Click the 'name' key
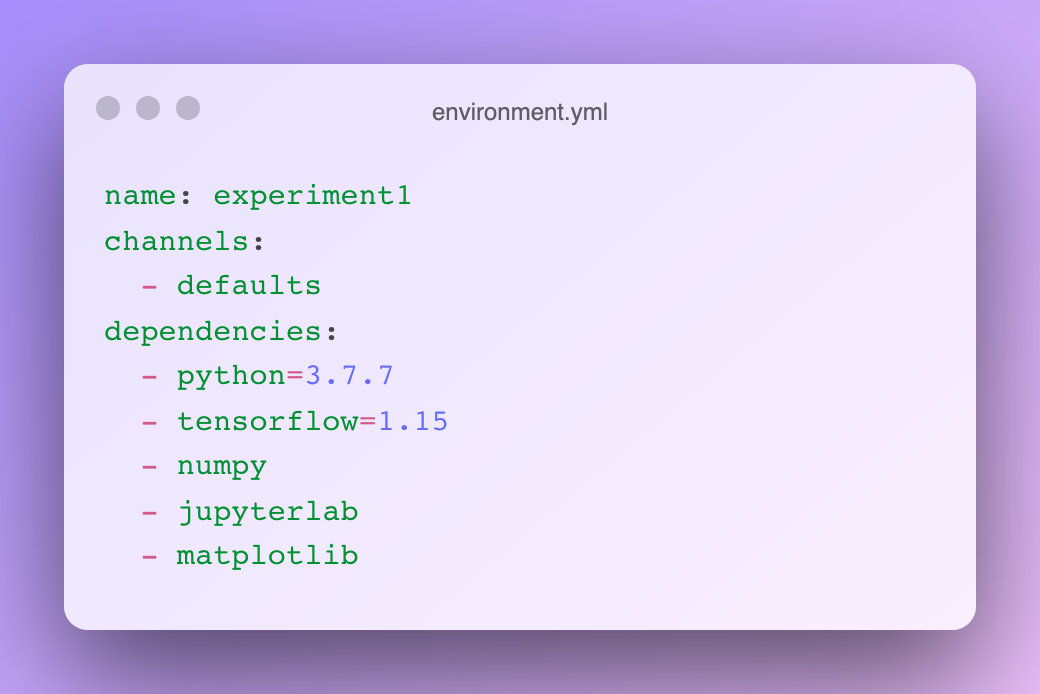1040x694 pixels. [x=140, y=196]
